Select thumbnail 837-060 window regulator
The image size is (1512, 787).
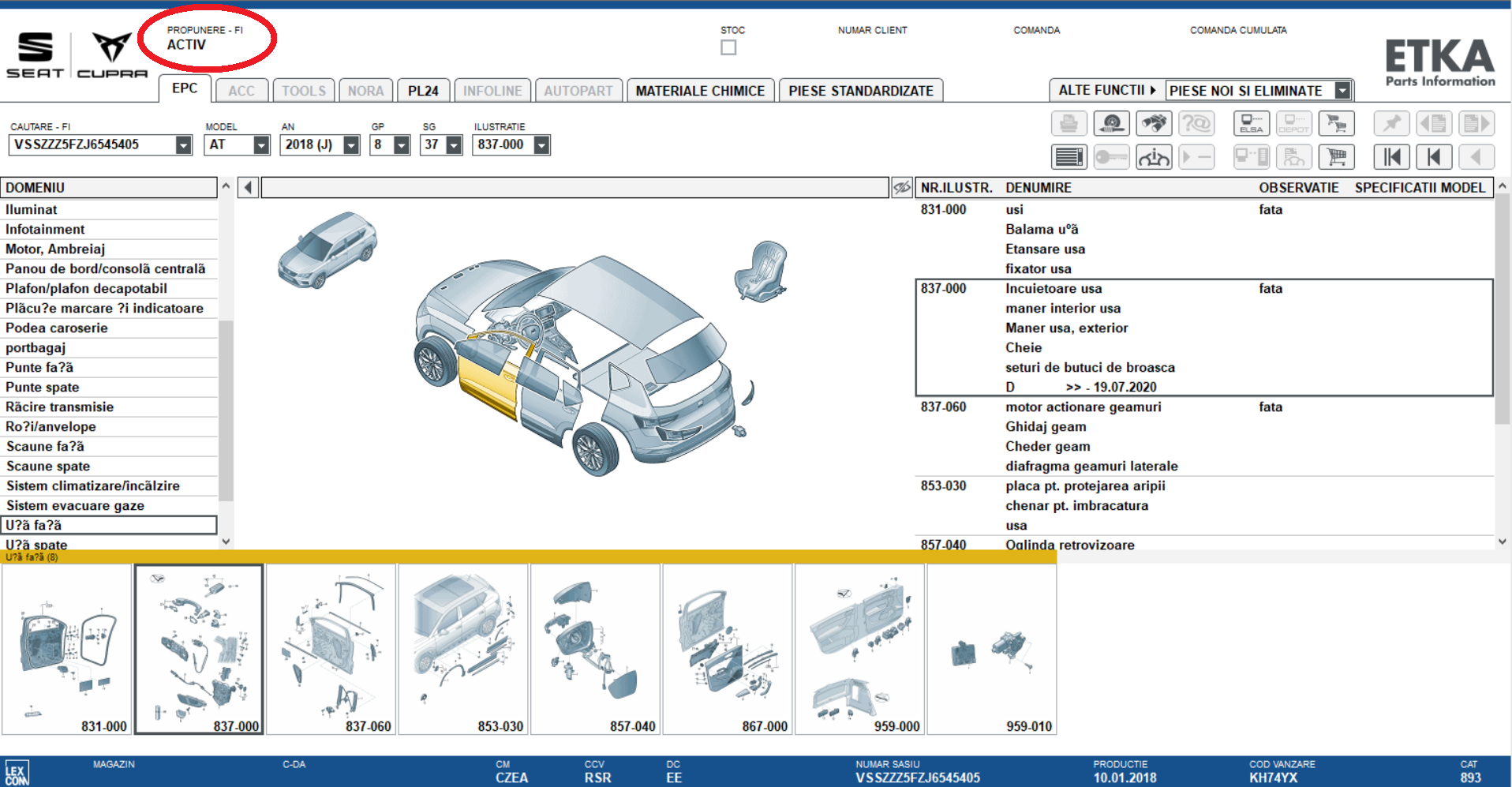[331, 649]
